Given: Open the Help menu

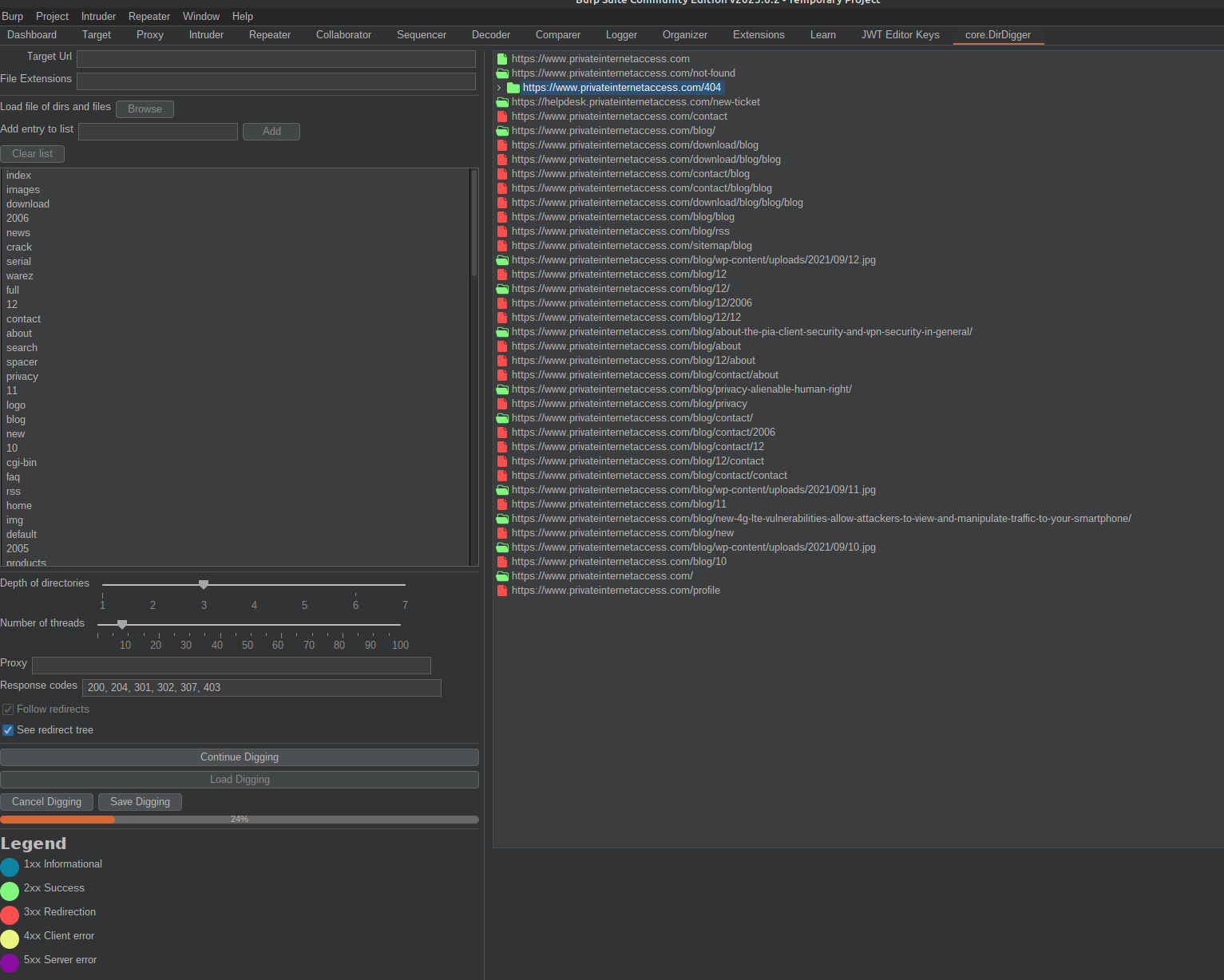Looking at the screenshot, I should (x=243, y=16).
